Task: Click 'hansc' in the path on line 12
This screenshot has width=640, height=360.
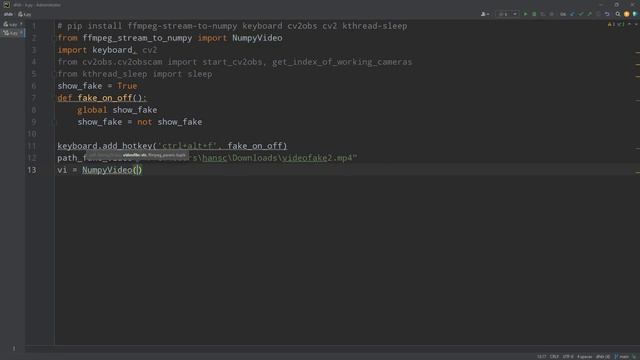Action: pyautogui.click(x=215, y=158)
